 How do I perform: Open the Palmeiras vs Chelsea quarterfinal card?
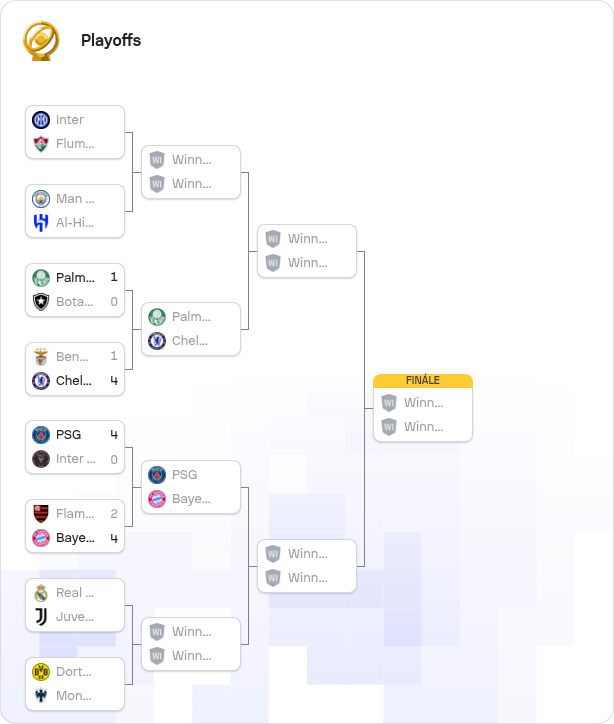[191, 329]
